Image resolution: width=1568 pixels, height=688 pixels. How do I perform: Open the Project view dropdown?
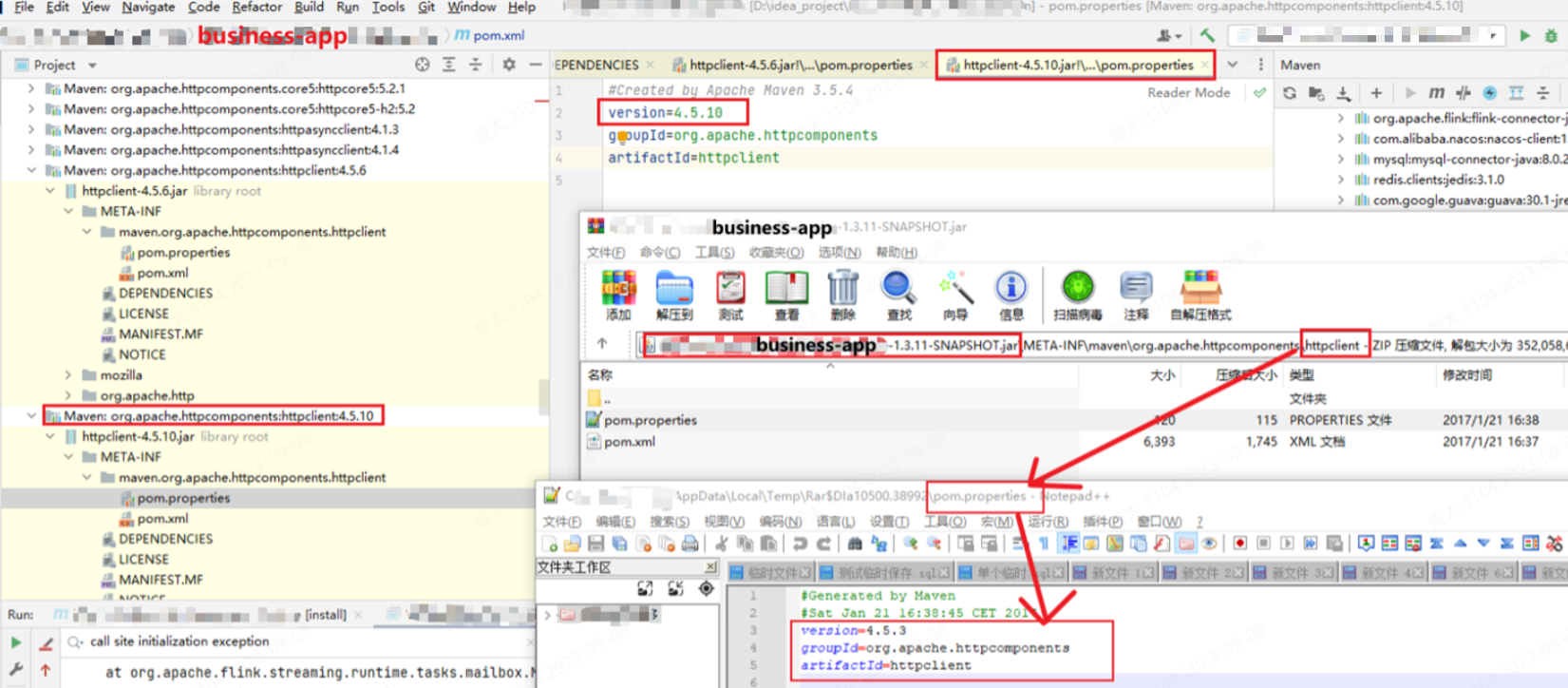coord(92,66)
